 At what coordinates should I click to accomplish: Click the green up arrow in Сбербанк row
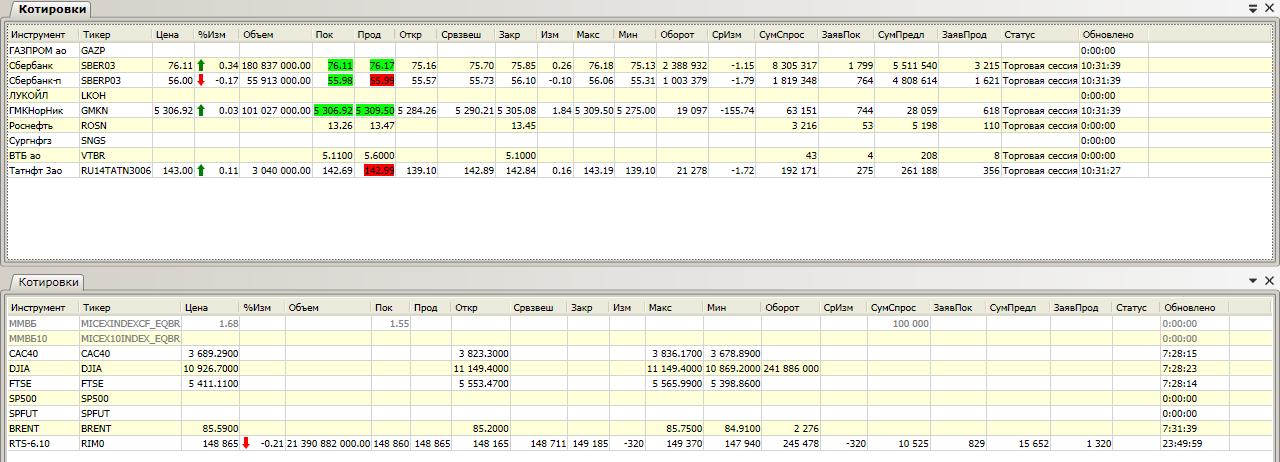point(201,65)
